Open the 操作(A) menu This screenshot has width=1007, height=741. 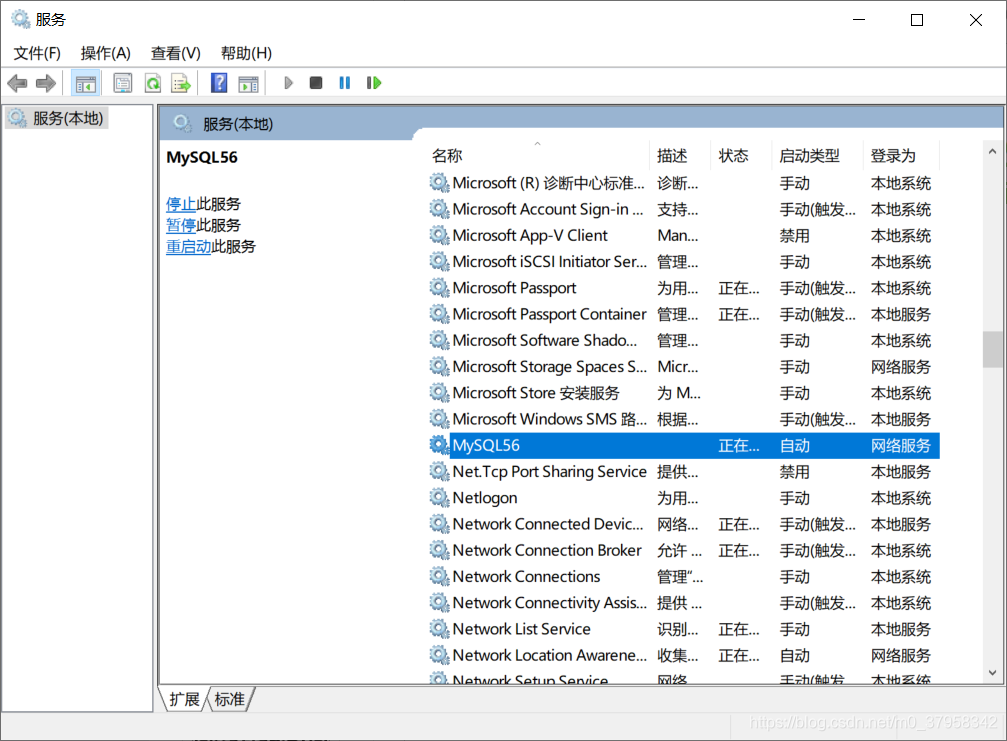pyautogui.click(x=105, y=53)
